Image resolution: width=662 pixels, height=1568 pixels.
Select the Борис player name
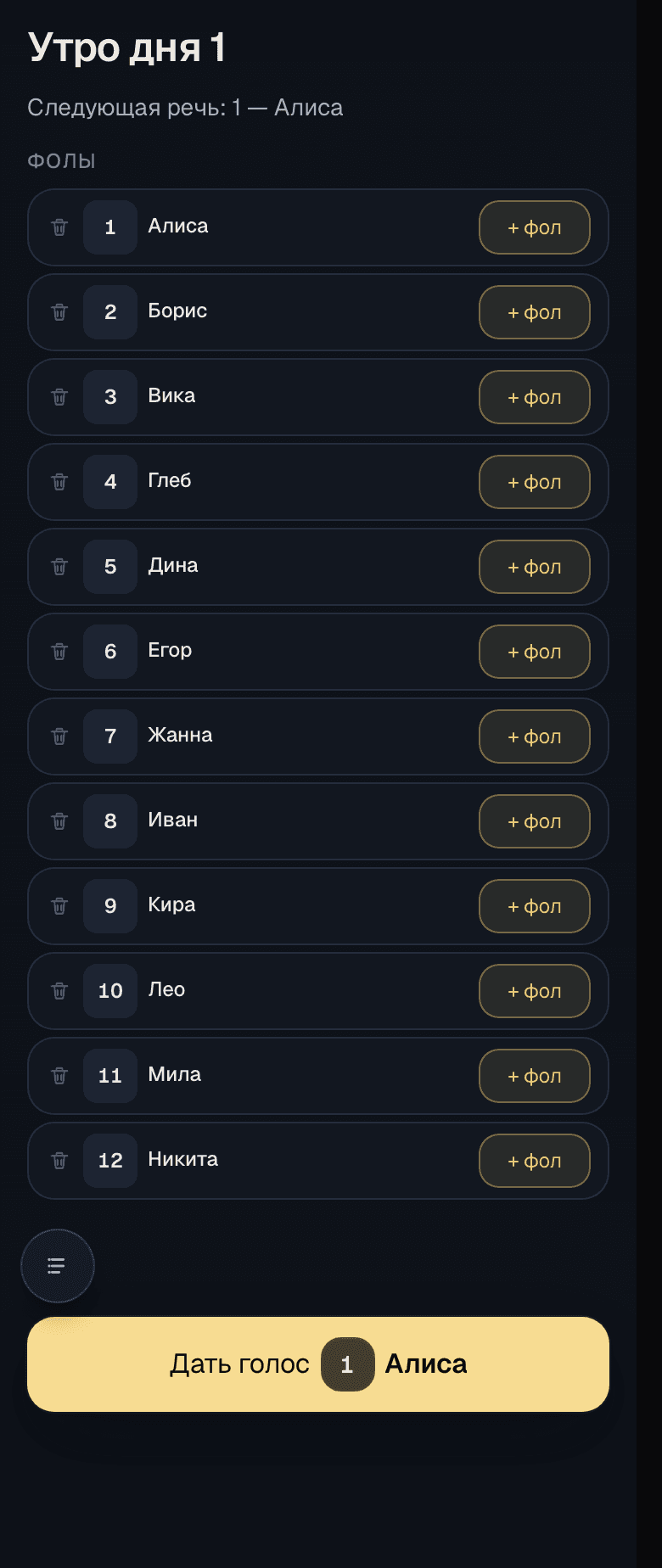177,311
